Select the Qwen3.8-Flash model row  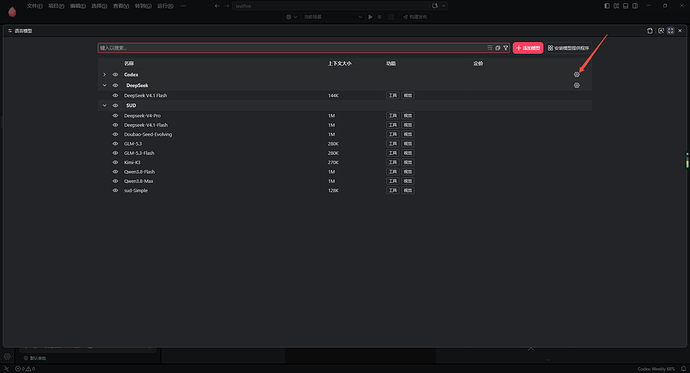(x=345, y=172)
